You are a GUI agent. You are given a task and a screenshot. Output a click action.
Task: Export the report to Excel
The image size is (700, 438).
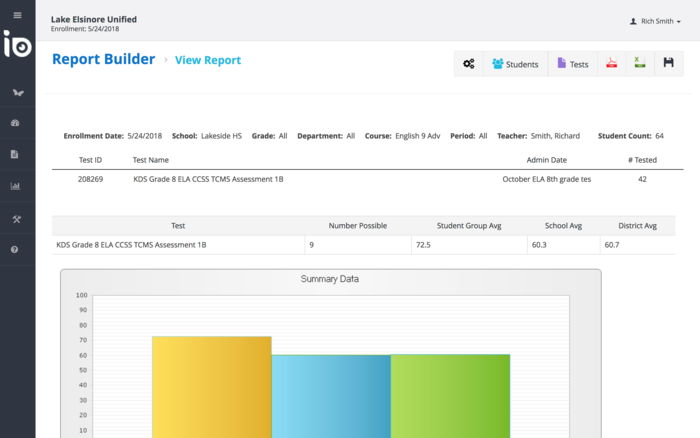[x=638, y=64]
